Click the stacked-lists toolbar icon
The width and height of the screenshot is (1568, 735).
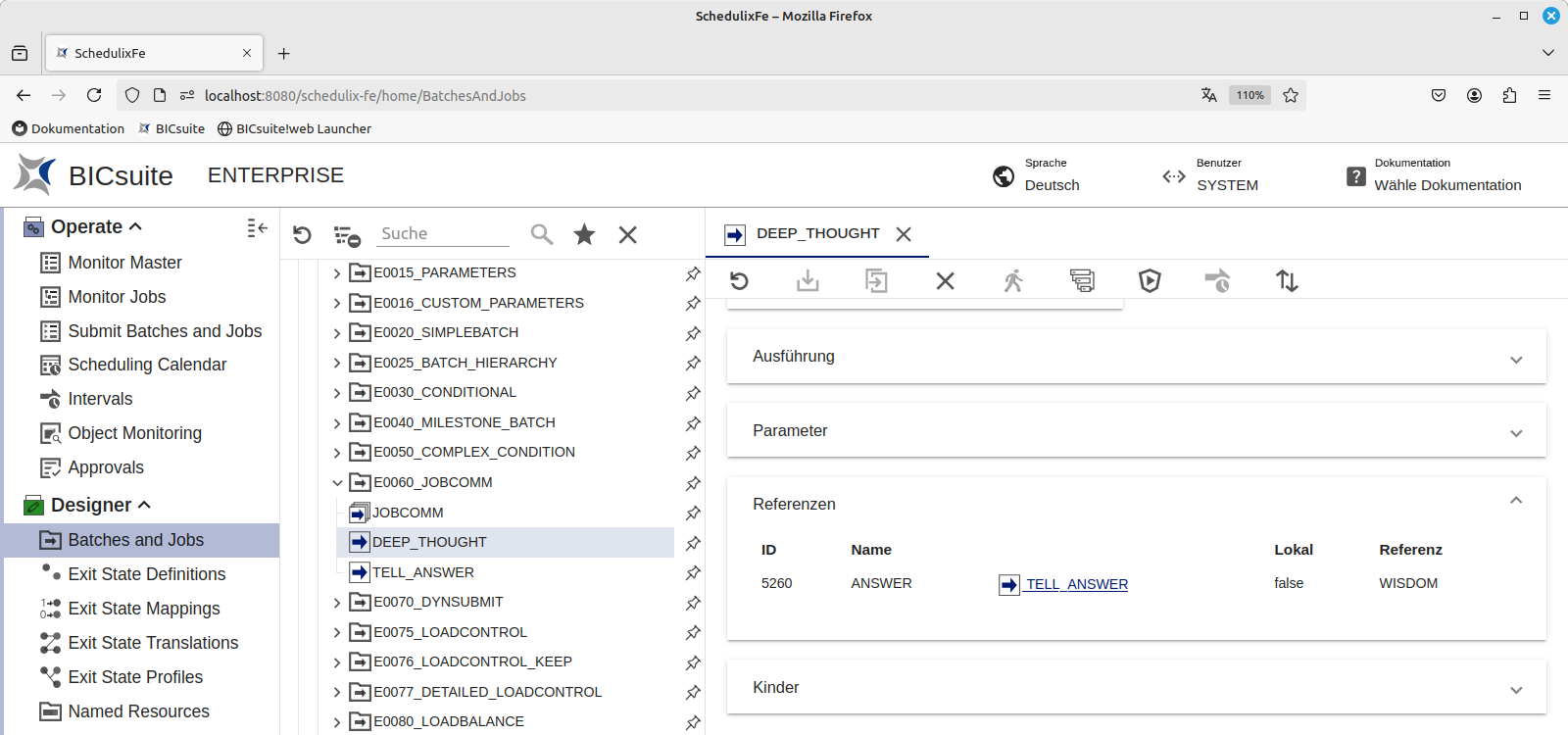pos(1082,281)
